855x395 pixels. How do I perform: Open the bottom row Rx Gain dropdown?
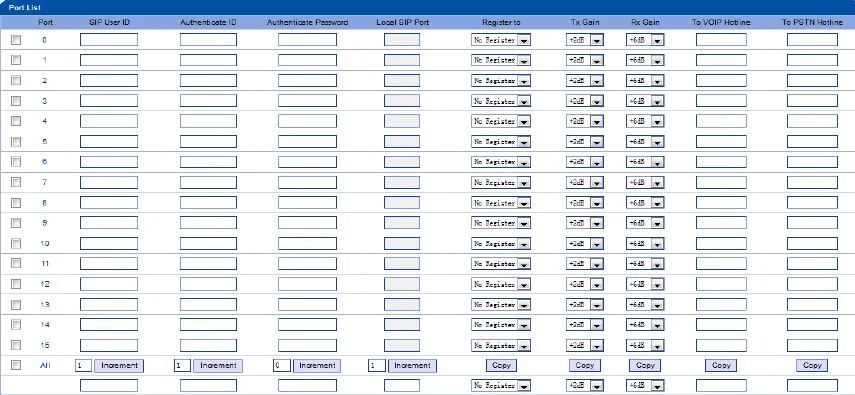[645, 386]
